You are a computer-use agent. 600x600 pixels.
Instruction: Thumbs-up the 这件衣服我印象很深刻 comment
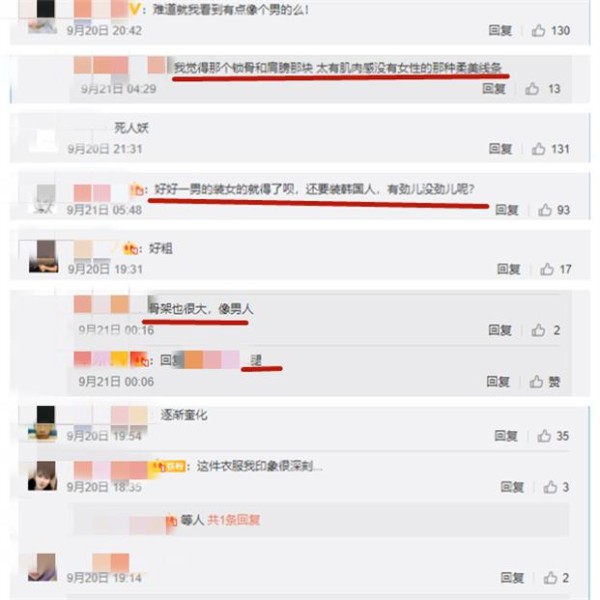[x=550, y=487]
